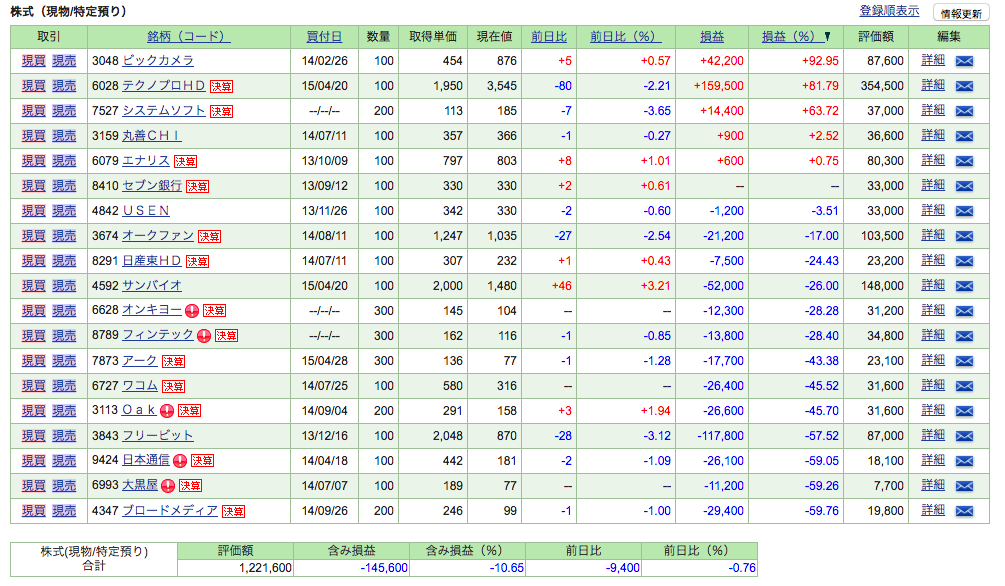Select the +159,500 profit value
Screen dimensions: 1005x586
click(718, 86)
